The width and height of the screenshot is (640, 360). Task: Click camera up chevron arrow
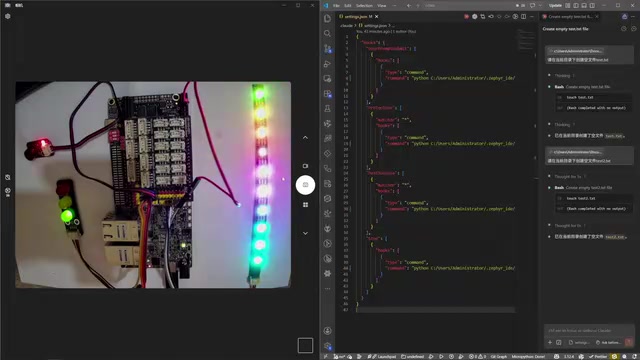tap(305, 138)
